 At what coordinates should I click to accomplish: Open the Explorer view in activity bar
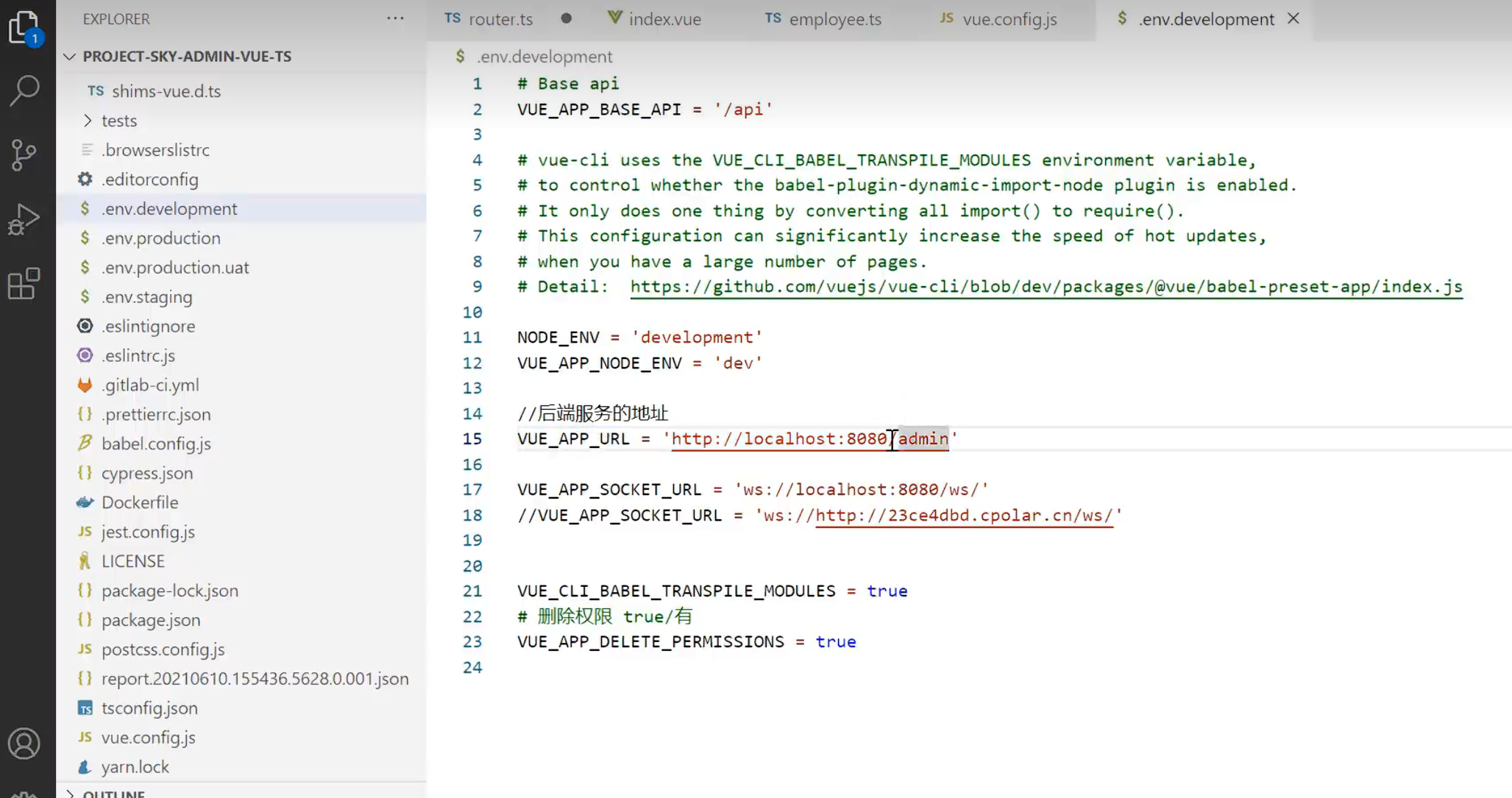[24, 28]
